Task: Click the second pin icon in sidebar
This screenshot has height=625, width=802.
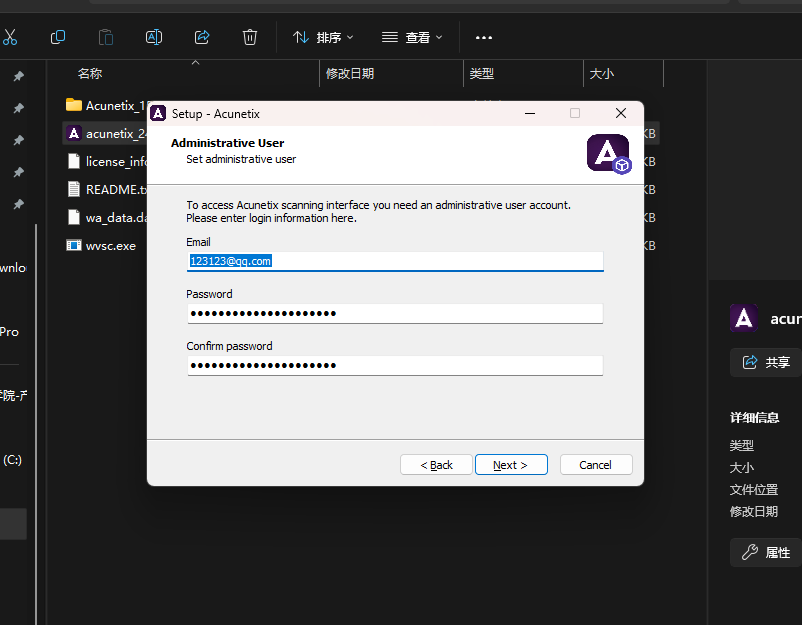Action: [x=18, y=108]
